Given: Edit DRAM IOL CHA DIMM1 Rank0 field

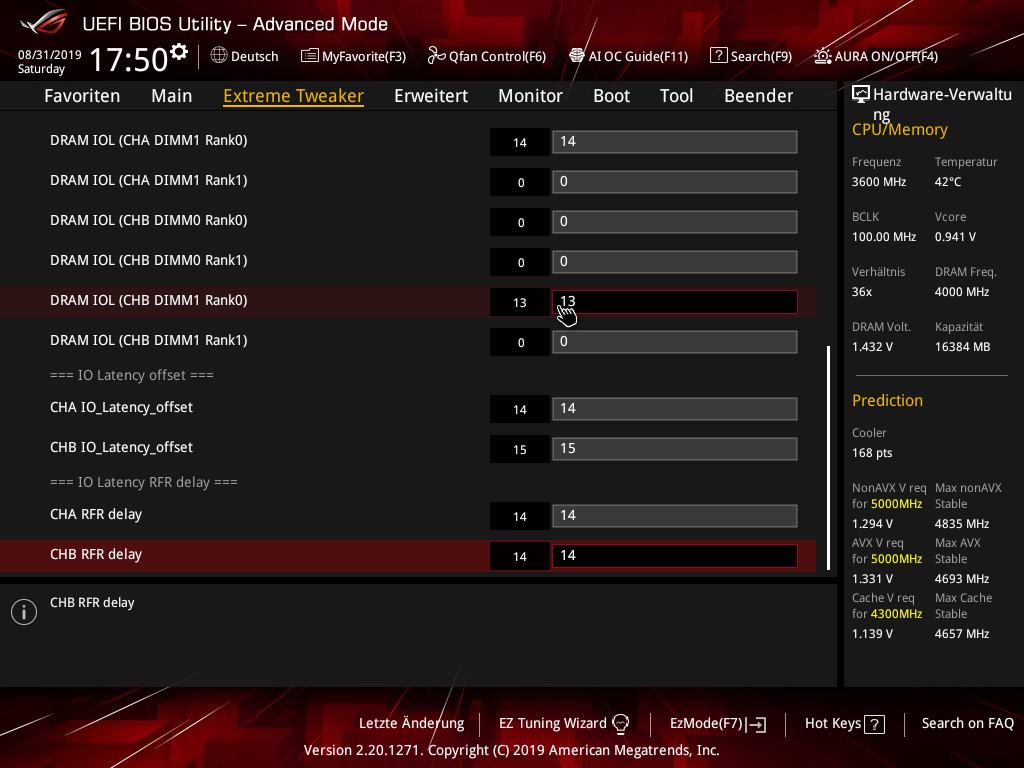Looking at the screenshot, I should pyautogui.click(x=675, y=142).
